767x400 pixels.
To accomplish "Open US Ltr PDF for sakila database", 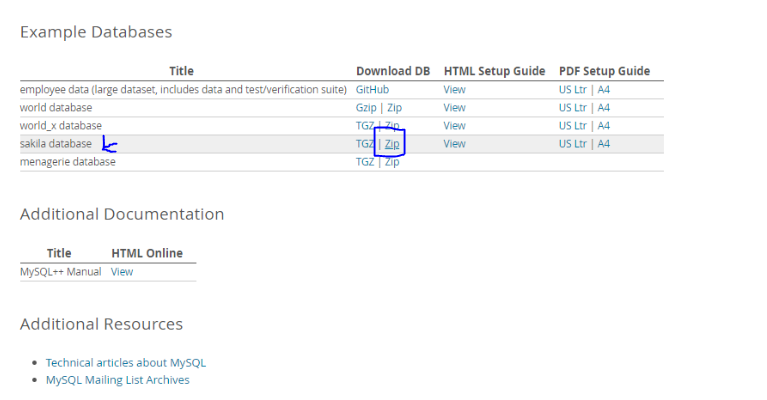I will click(x=573, y=144).
